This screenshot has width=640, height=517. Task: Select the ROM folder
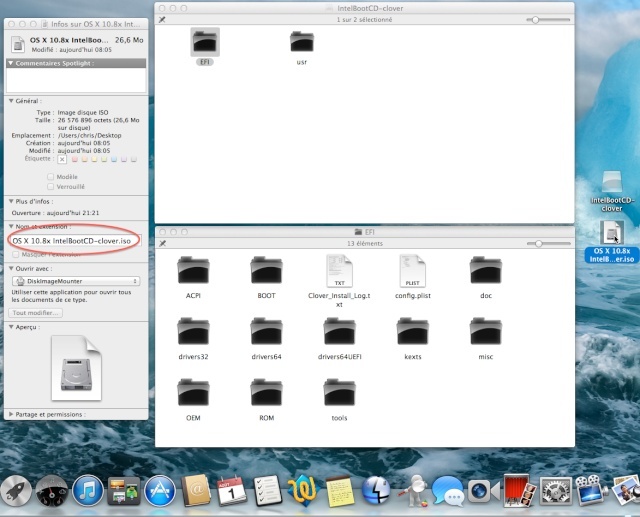click(x=266, y=393)
